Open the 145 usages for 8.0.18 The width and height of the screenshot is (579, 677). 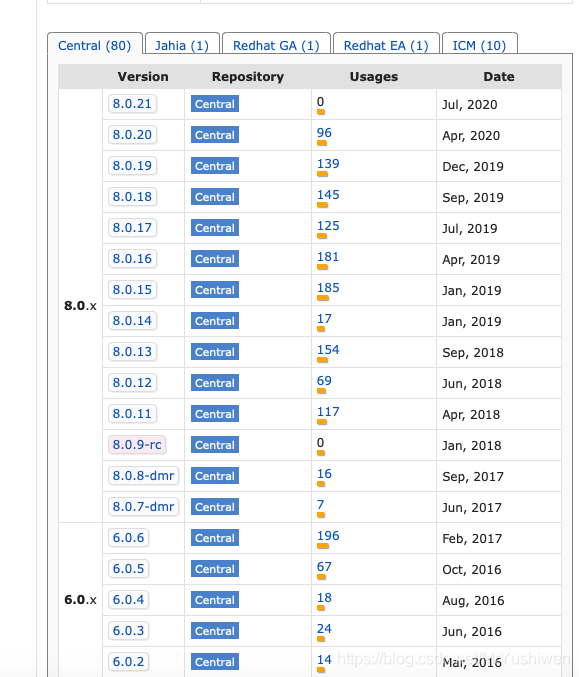tap(328, 195)
